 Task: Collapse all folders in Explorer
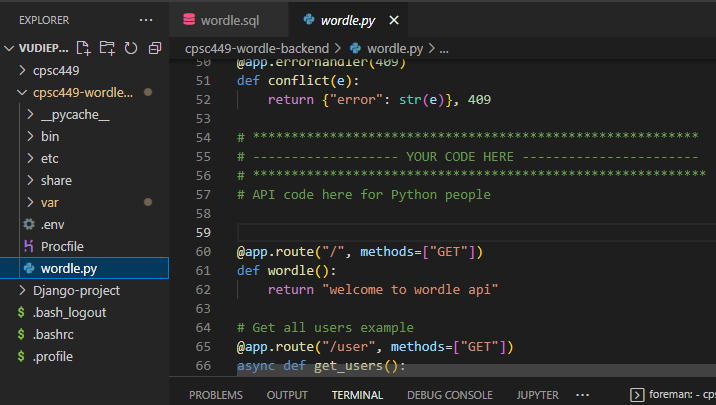(x=154, y=48)
